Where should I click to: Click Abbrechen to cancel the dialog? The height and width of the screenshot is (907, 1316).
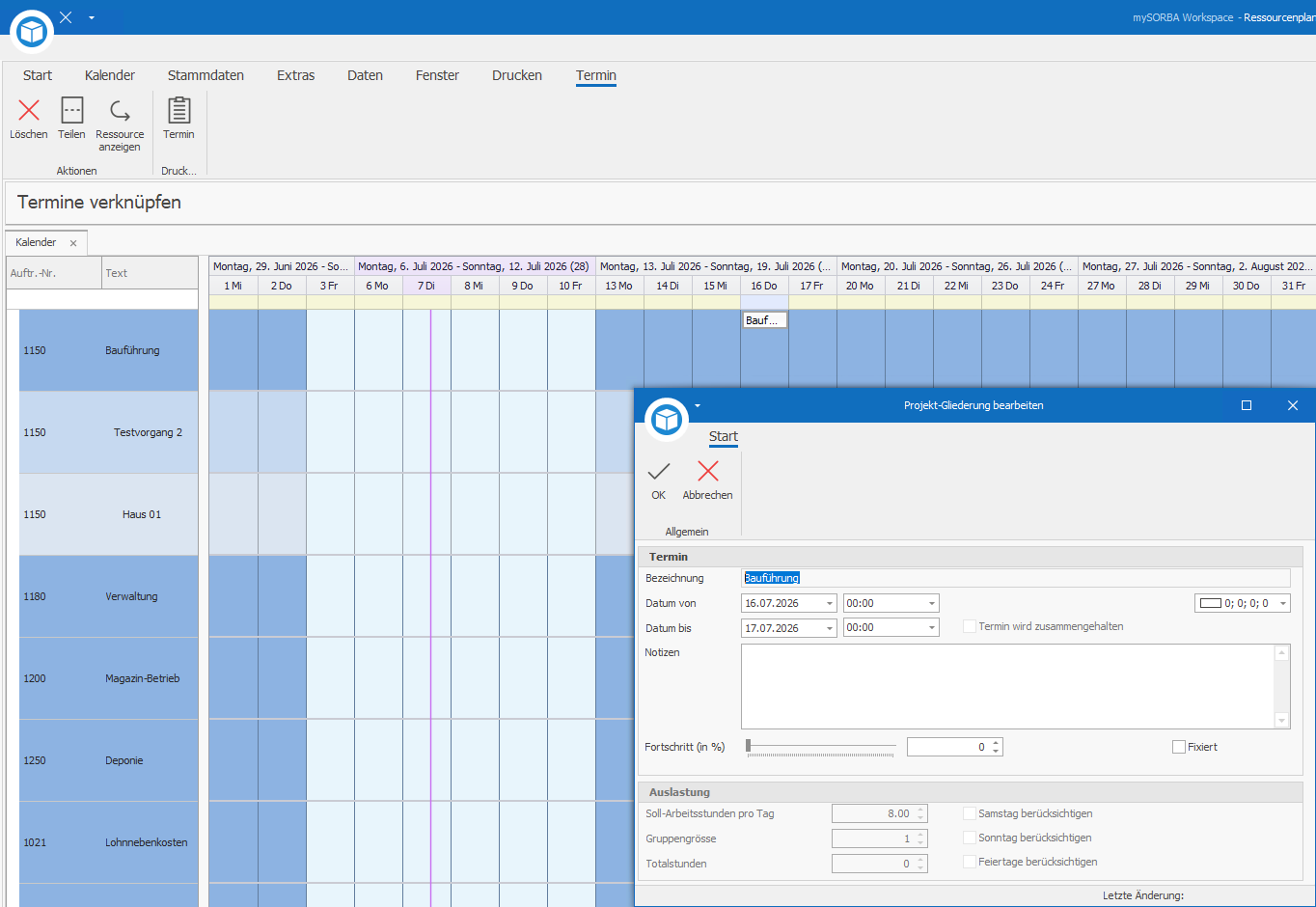coord(708,471)
